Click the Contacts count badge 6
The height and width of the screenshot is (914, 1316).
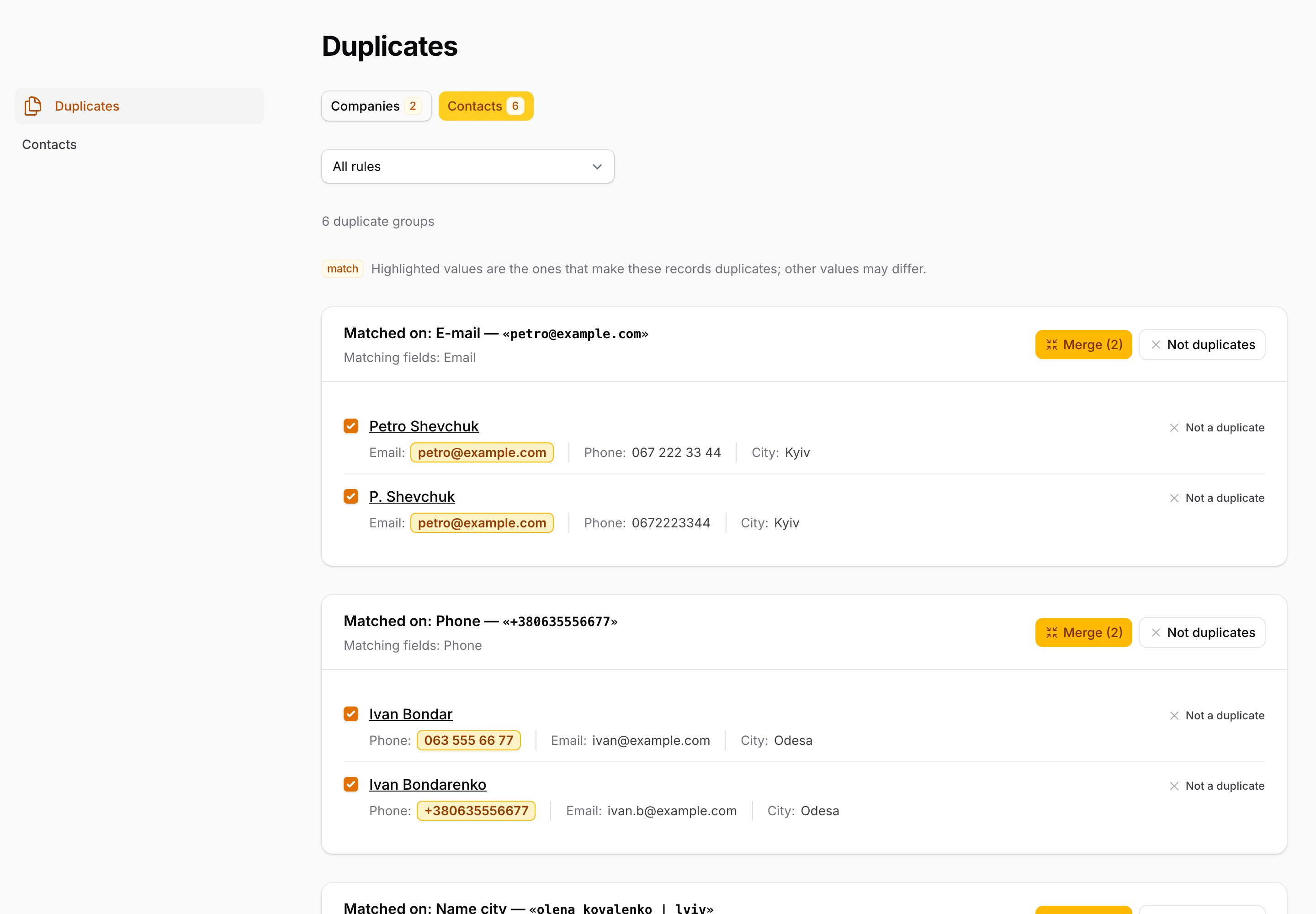515,106
